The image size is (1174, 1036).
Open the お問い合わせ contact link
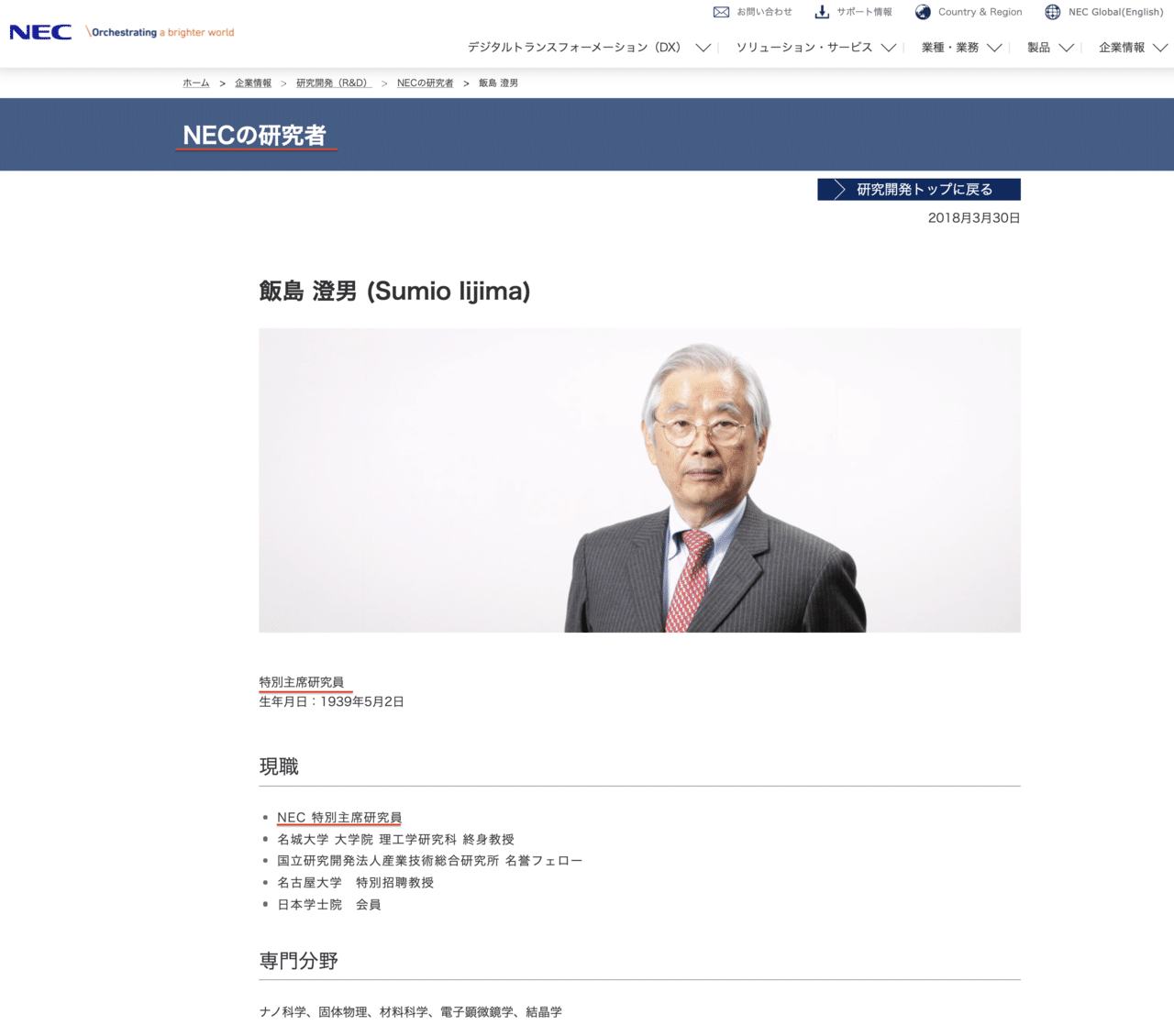pyautogui.click(x=764, y=12)
